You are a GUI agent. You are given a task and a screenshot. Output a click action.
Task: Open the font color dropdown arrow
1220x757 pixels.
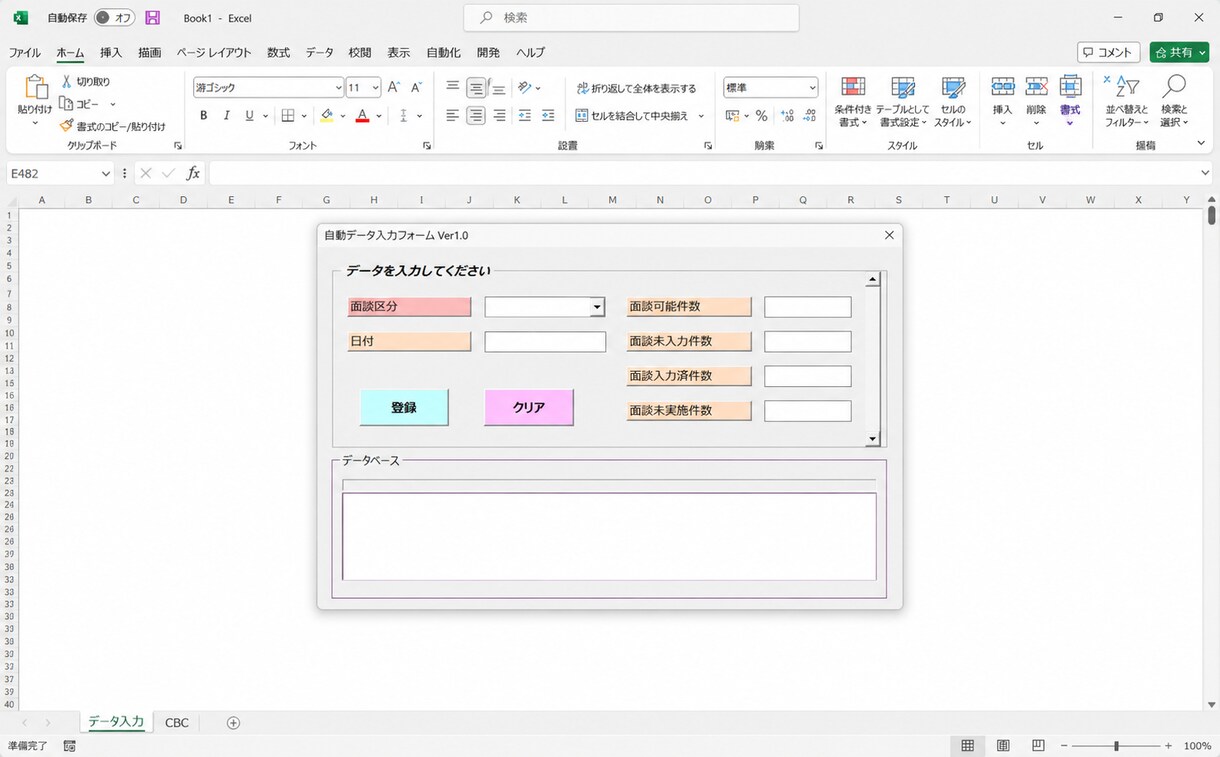(x=379, y=116)
